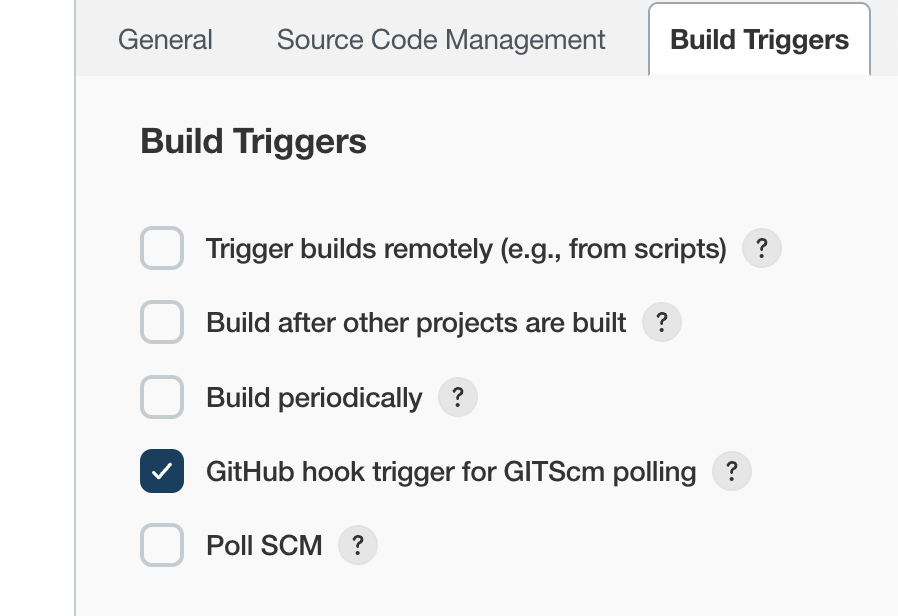
Task: Click the 'Trigger builds remotely' label text
Action: point(465,248)
